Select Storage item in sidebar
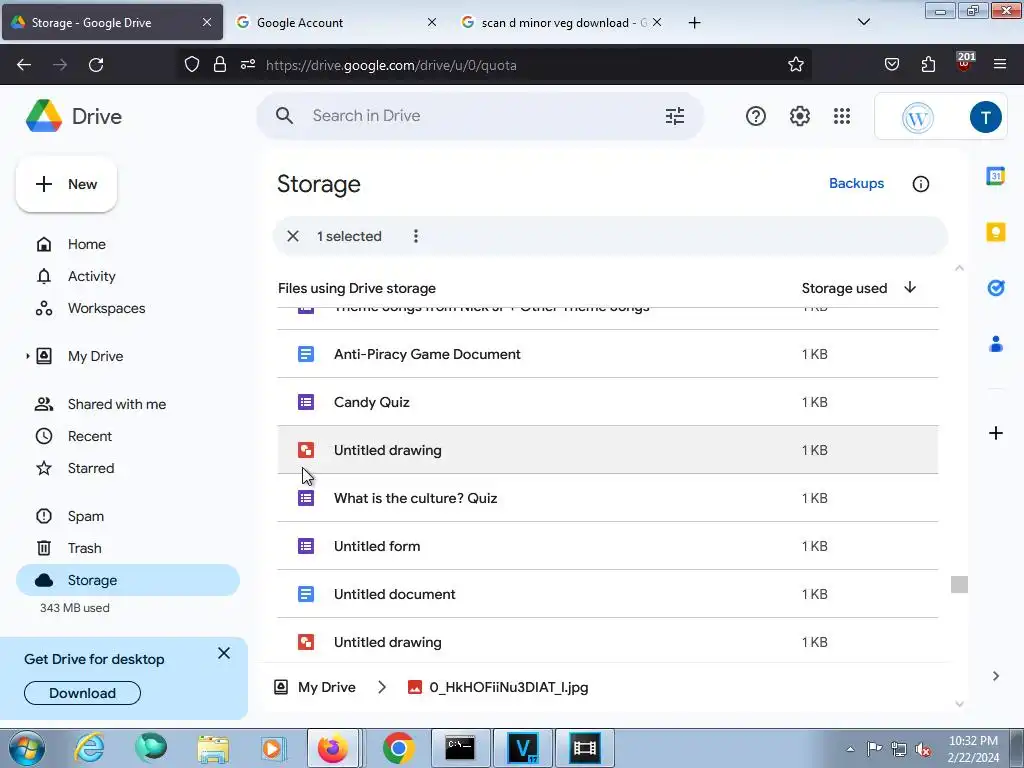This screenshot has height=768, width=1024. click(128, 580)
